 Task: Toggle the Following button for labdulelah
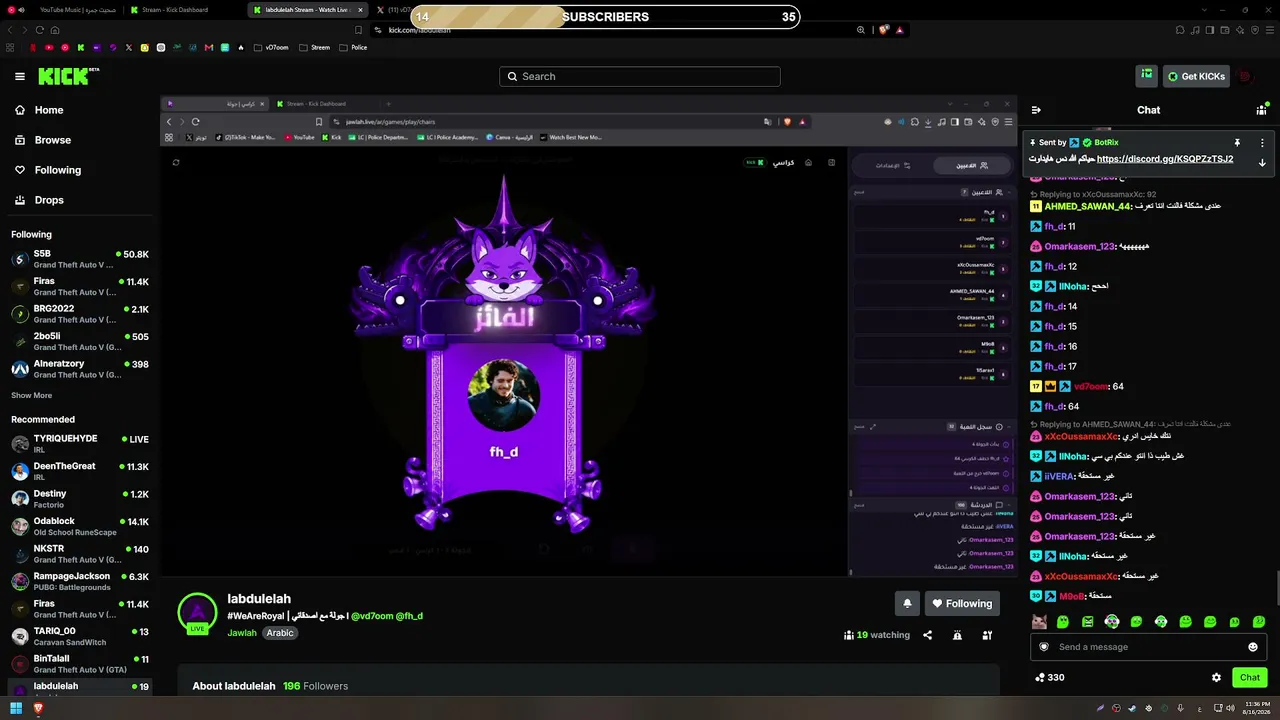(x=962, y=603)
